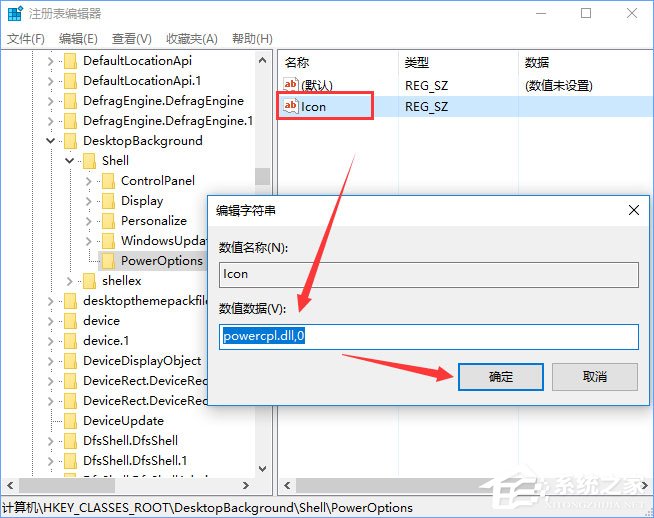Image resolution: width=654 pixels, height=518 pixels.
Task: Click the 数值数据 input field with powercpl.dll,0
Action: pos(429,337)
